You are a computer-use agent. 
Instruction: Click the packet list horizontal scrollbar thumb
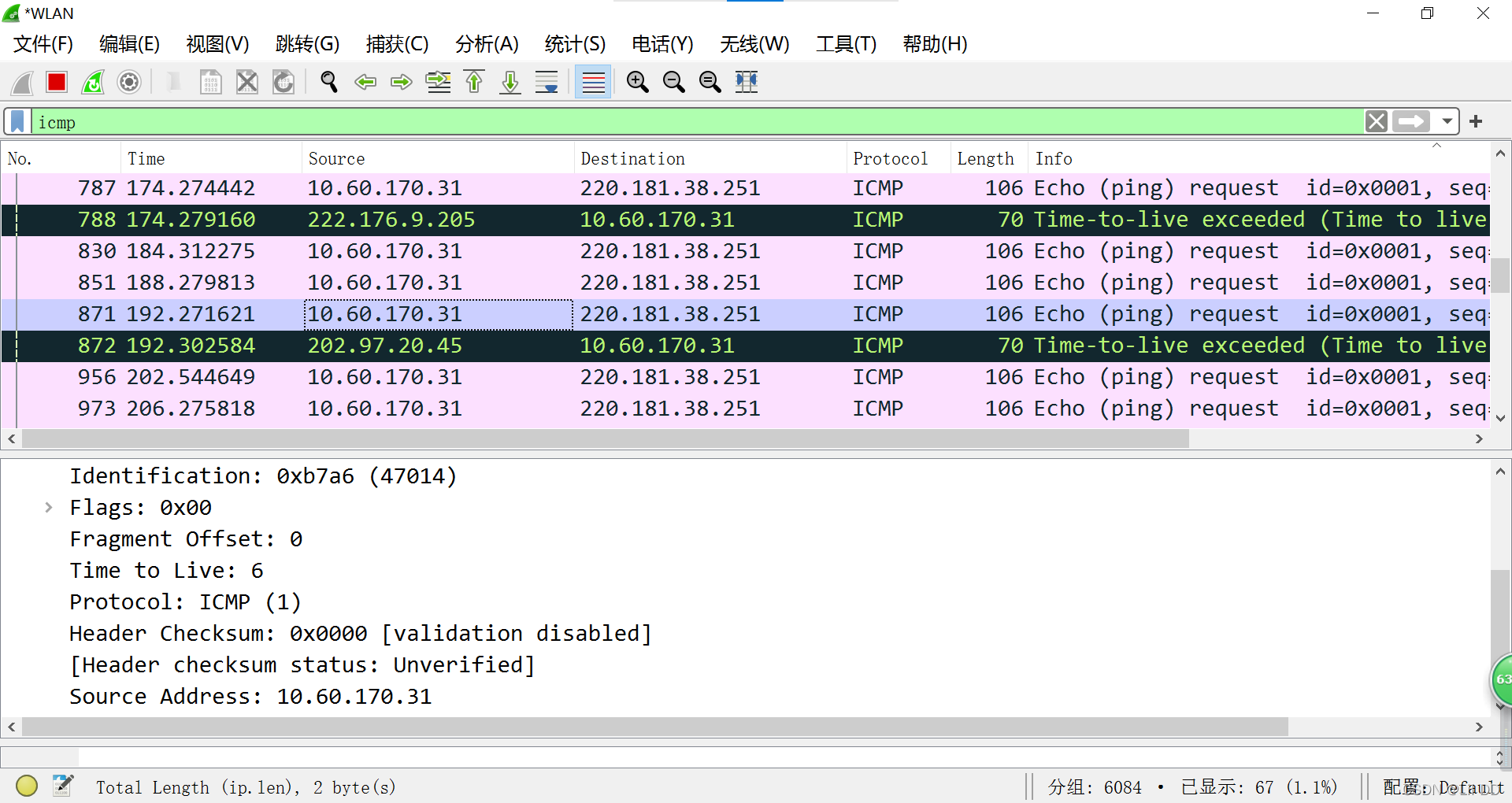coord(605,439)
